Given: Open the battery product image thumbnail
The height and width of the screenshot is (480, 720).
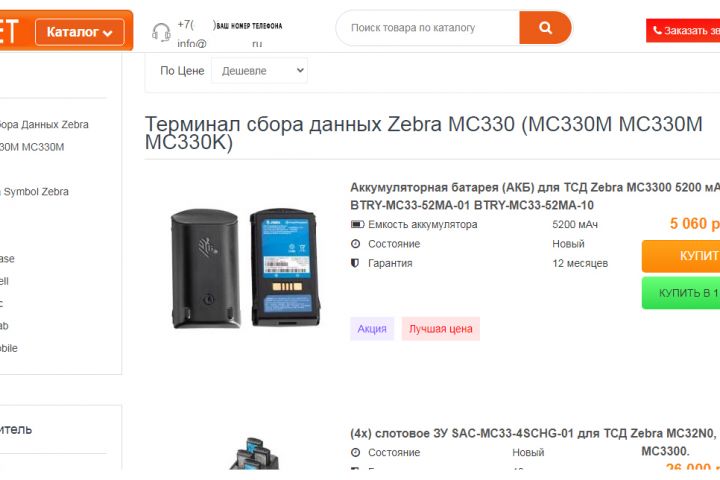Looking at the screenshot, I should (x=246, y=268).
